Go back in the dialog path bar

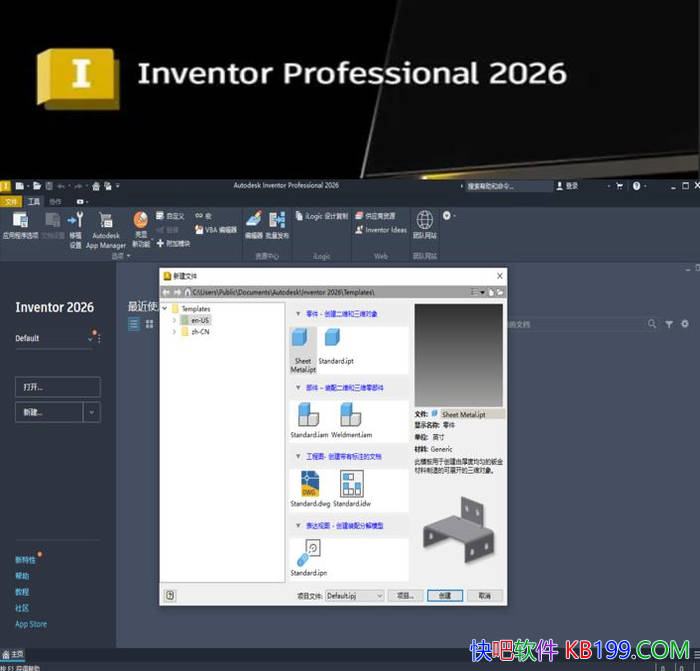coord(166,292)
